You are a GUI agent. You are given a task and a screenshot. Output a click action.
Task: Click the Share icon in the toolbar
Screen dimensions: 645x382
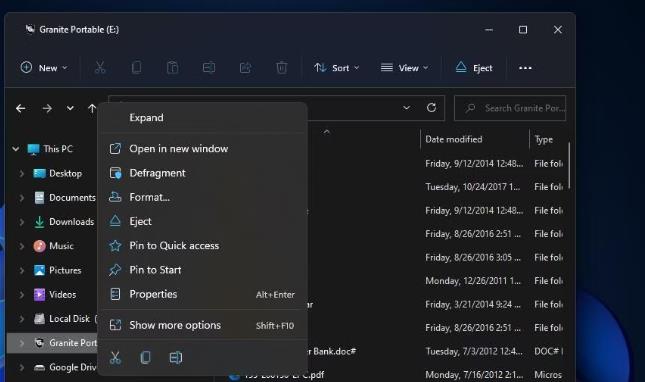click(x=245, y=67)
